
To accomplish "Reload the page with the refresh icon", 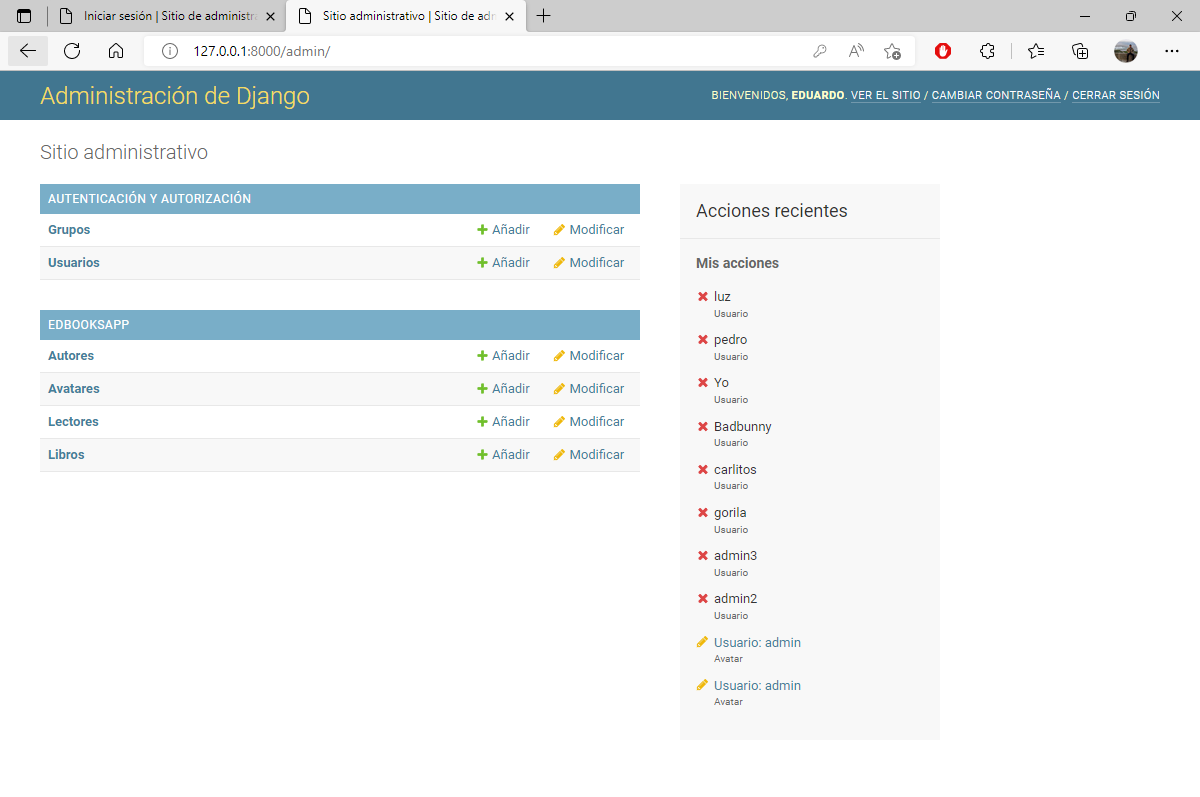I will (x=72, y=51).
